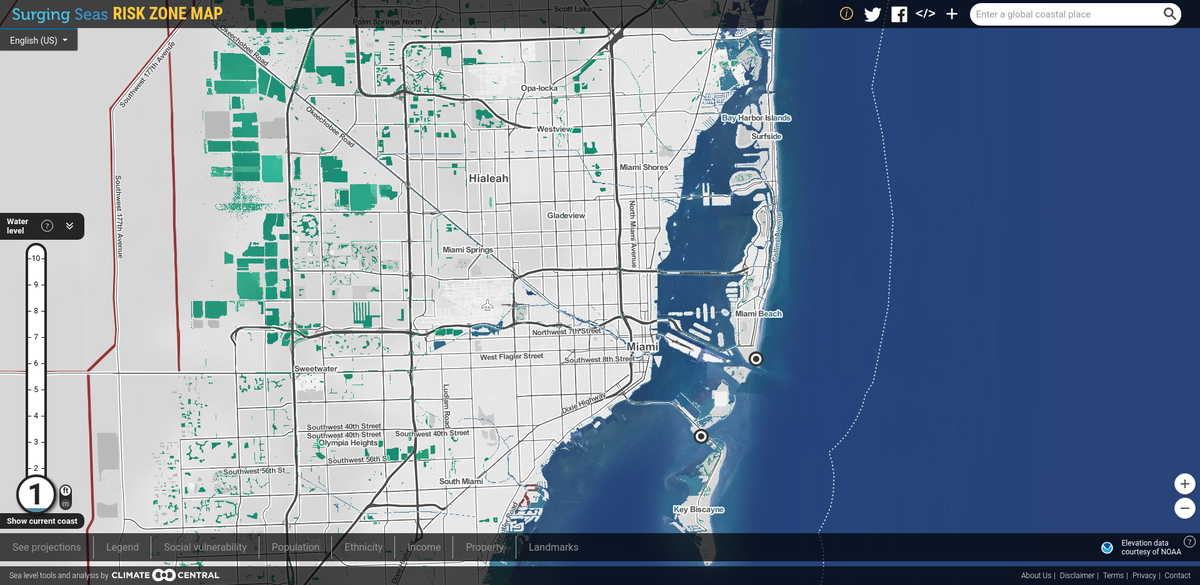Click the Miami Shores map label
Screen dimensions: 1200x585
click(644, 167)
